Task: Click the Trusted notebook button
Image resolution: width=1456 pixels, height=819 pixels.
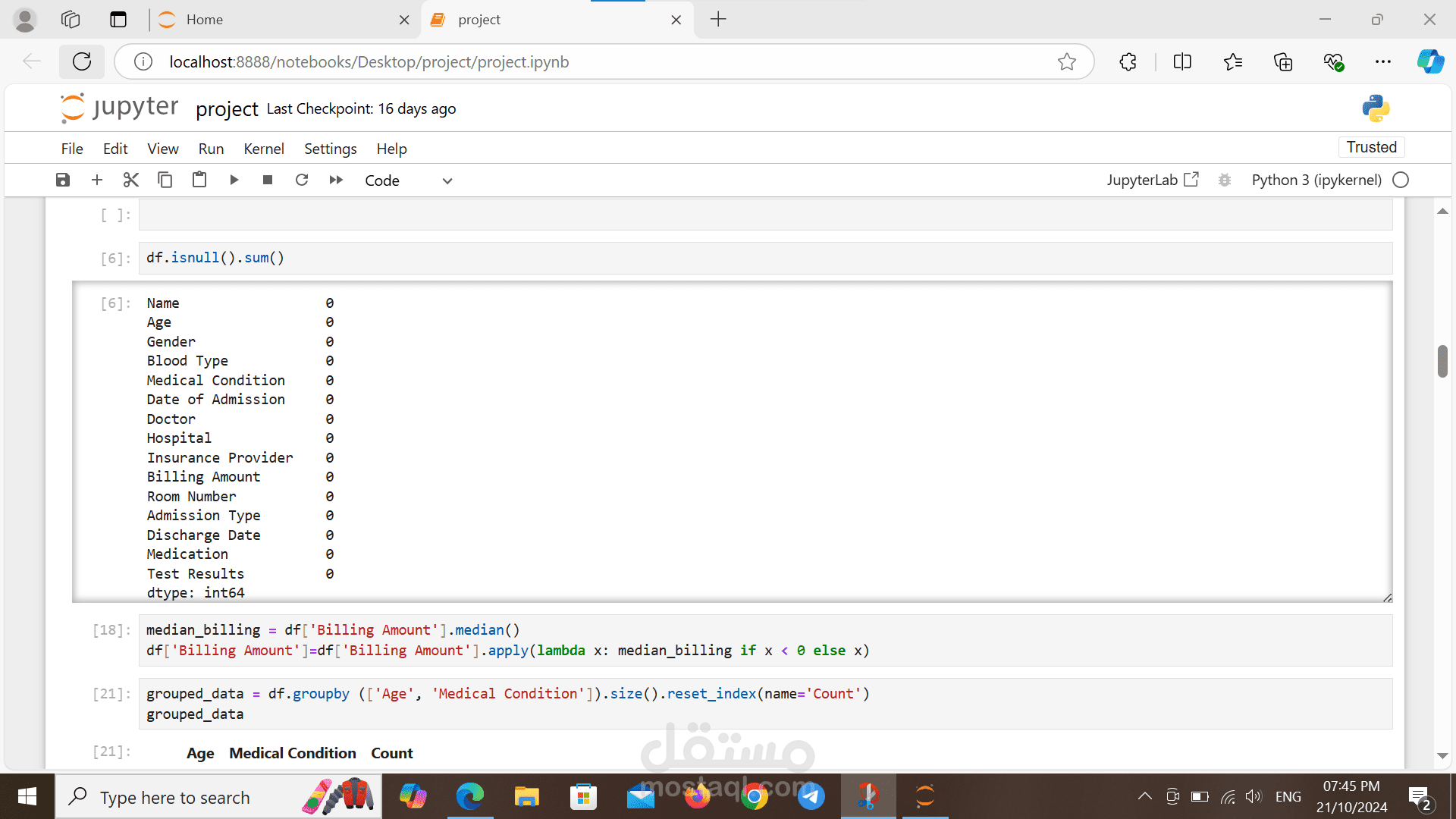Action: [1371, 147]
